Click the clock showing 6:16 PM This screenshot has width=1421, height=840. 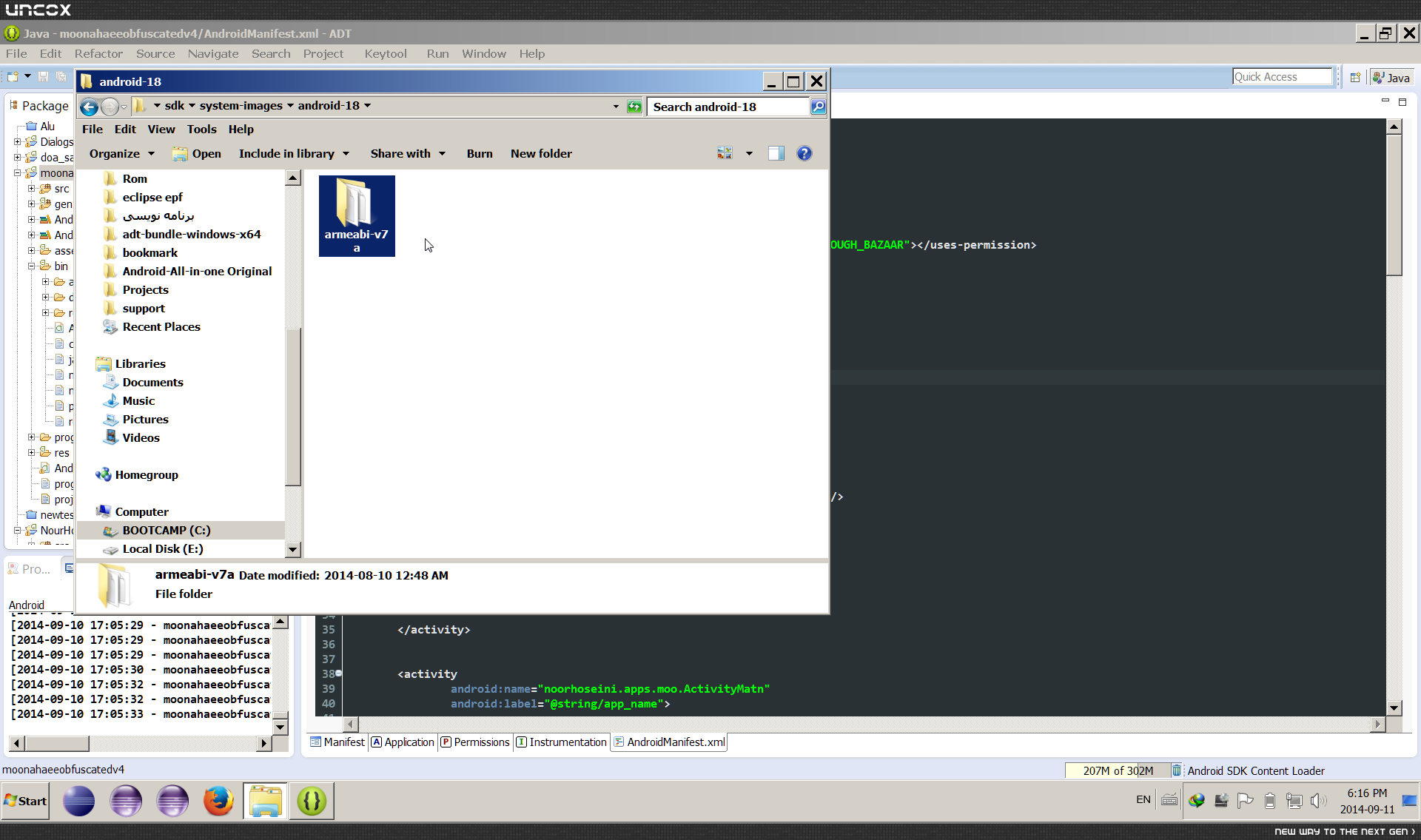click(1367, 793)
